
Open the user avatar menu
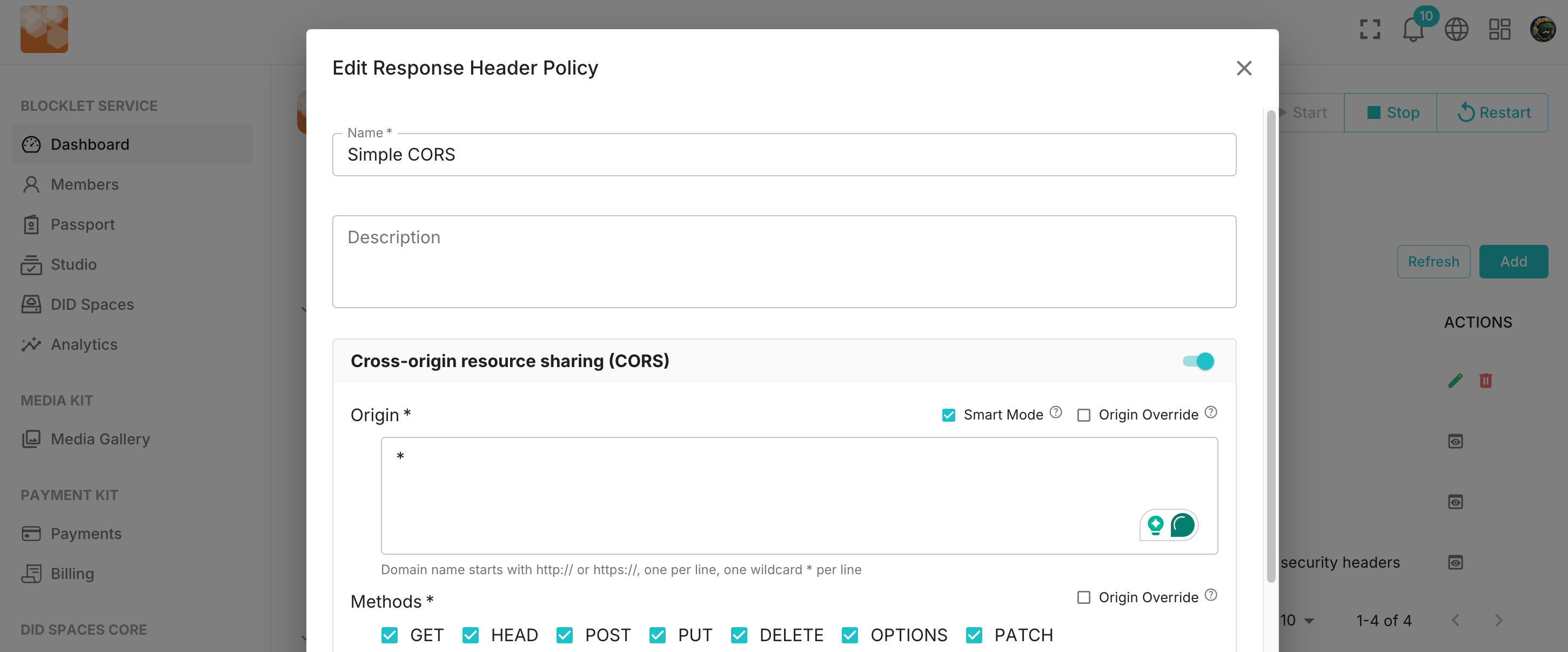pos(1543,29)
